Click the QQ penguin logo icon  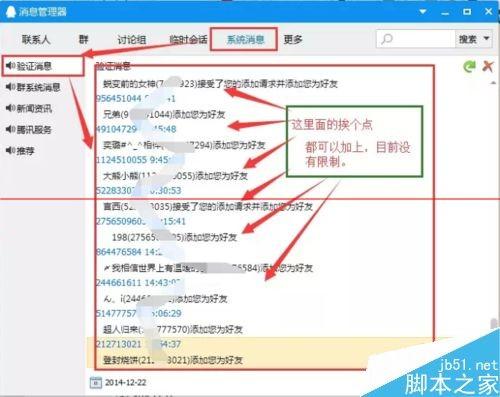click(11, 12)
